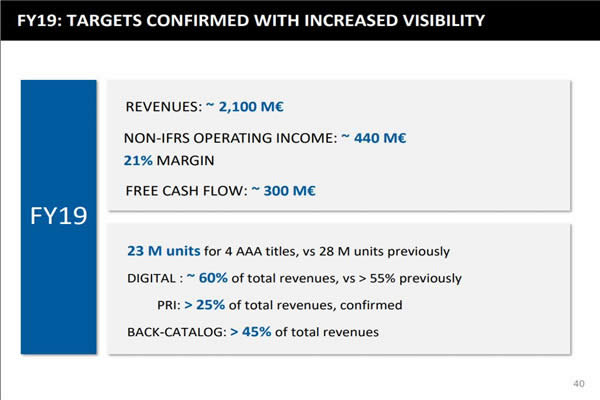Select the "~ 60%" digital percentage
Viewport: 600px width, 400px height.
click(220, 277)
